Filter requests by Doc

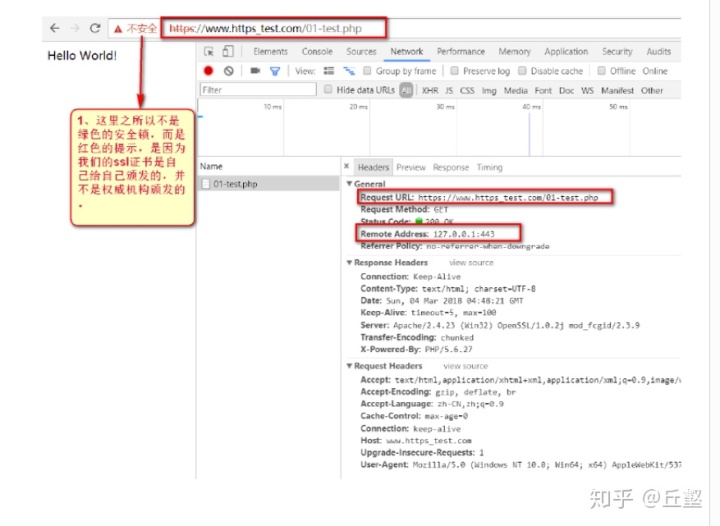pyautogui.click(x=566, y=90)
